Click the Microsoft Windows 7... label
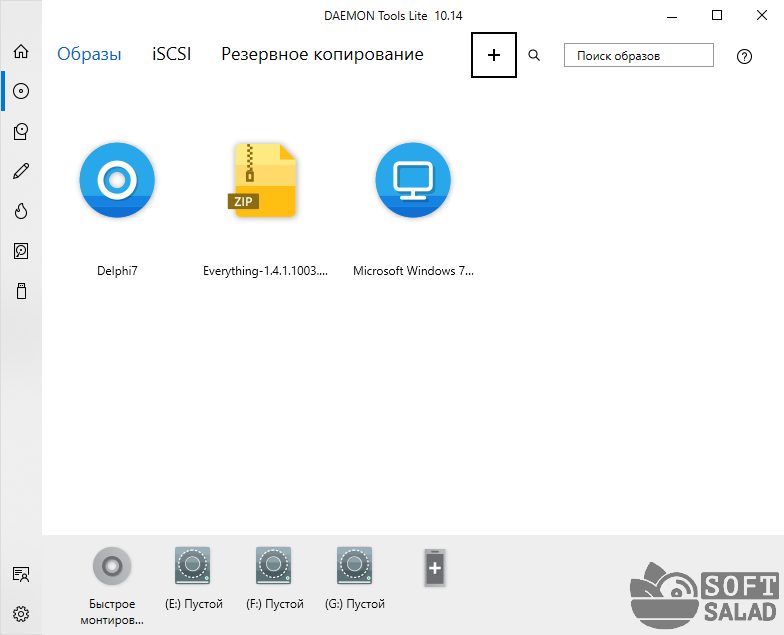784x635 pixels. (x=413, y=270)
